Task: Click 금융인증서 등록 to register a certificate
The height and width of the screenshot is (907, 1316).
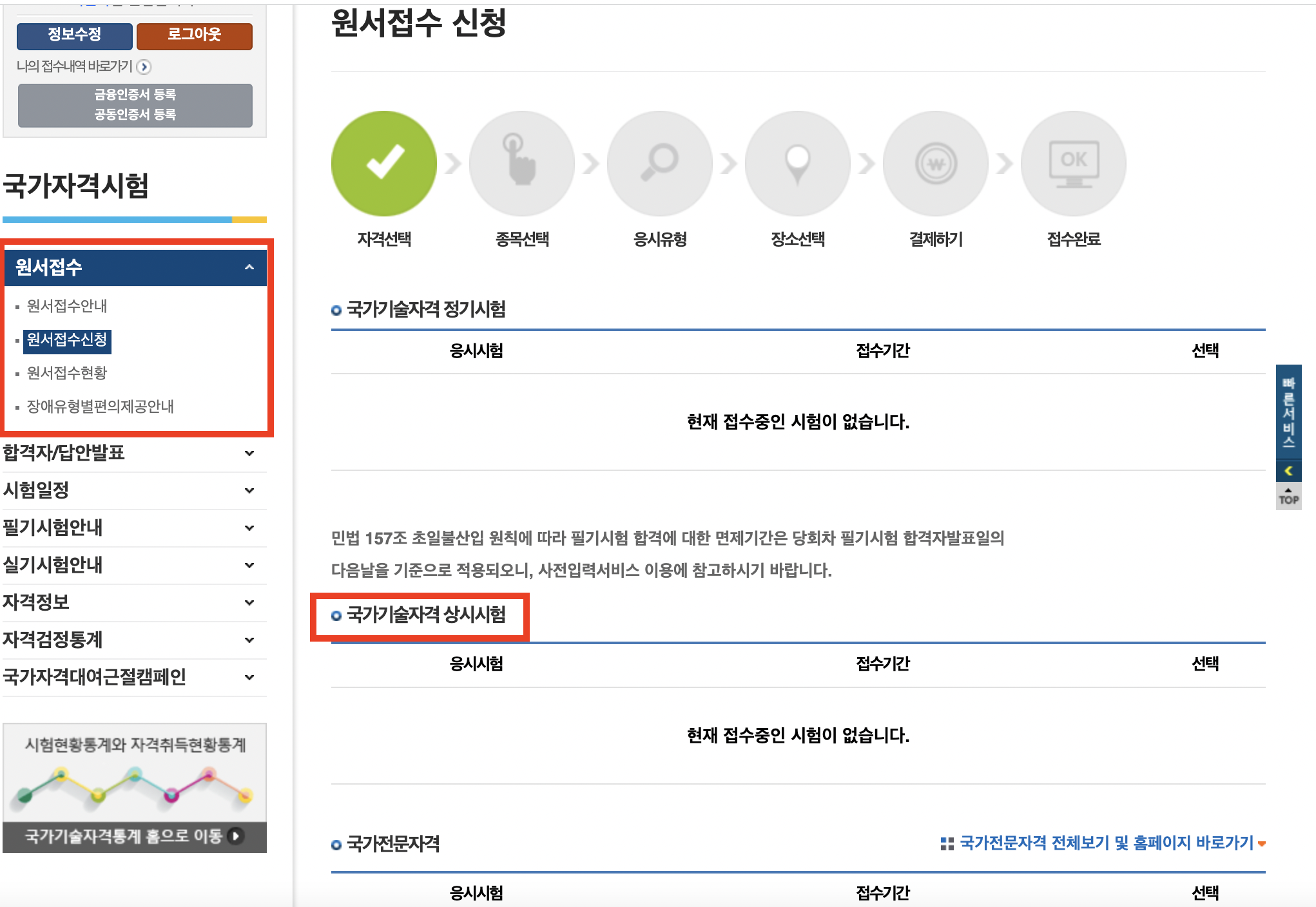Action: click(135, 95)
